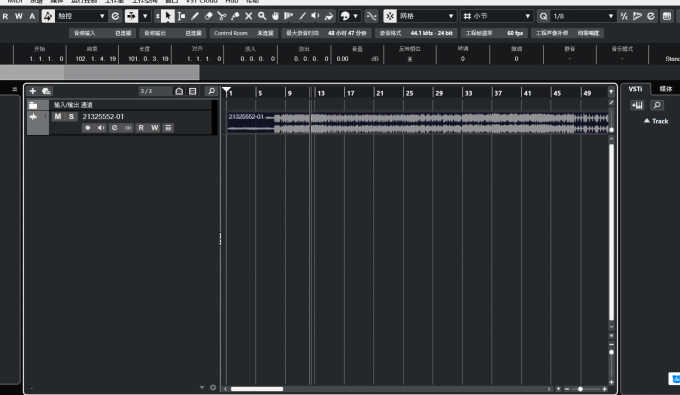Open the MIDI menu
The width and height of the screenshot is (680, 395).
[15, 2]
